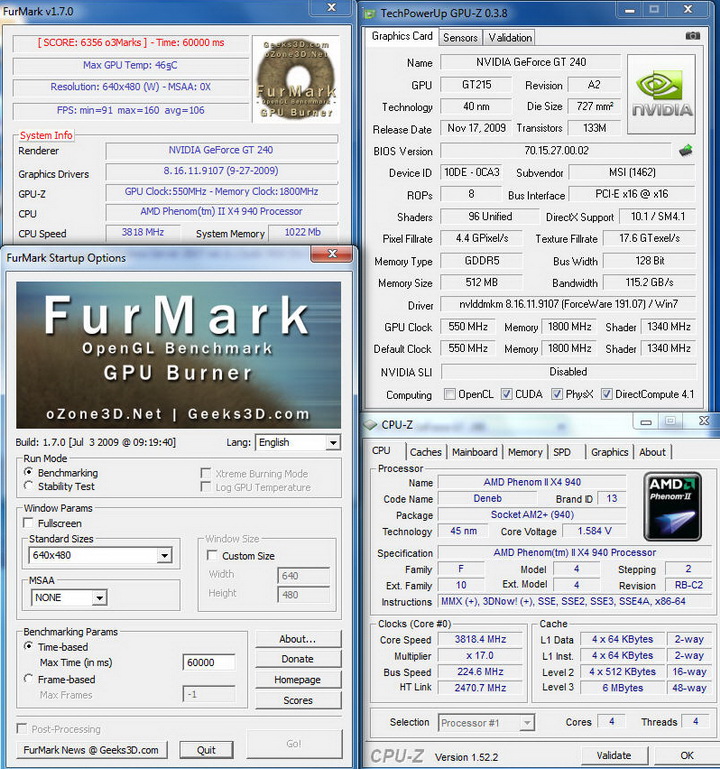
Task: Toggle Log GPU Temperature checkbox
Action: [x=206, y=487]
